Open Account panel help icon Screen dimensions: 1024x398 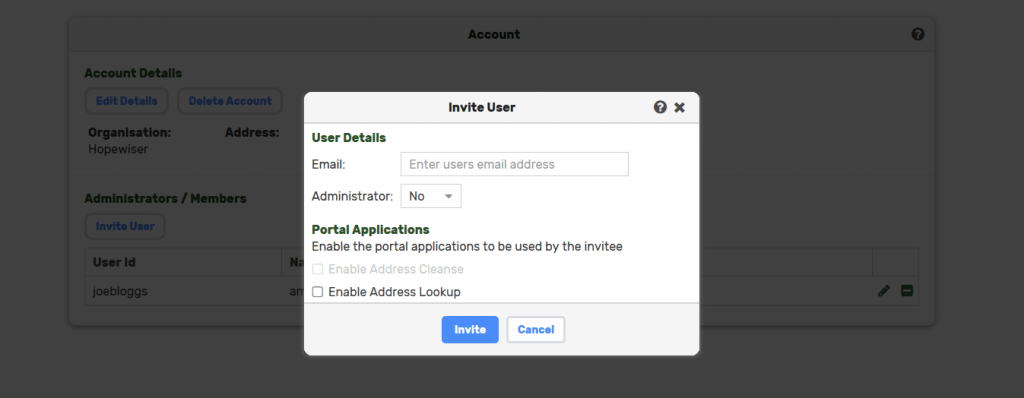918,34
